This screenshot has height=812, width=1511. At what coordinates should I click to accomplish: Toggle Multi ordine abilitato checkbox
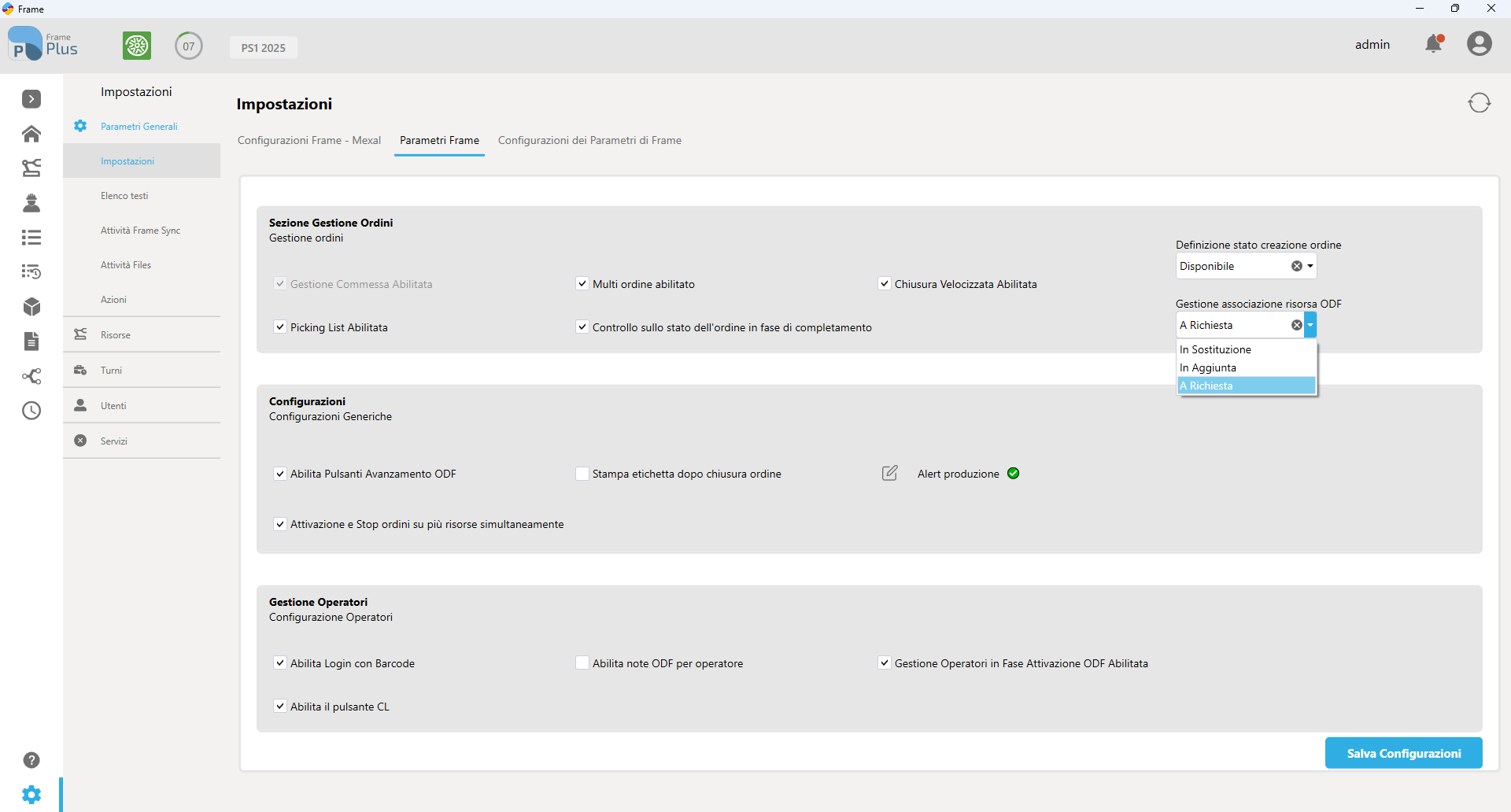coord(582,283)
